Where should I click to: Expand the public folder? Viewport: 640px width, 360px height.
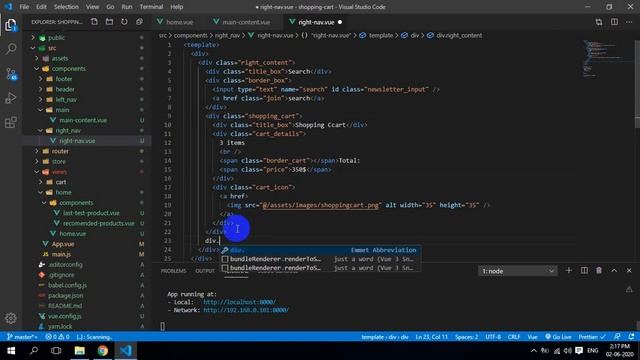tap(56, 38)
